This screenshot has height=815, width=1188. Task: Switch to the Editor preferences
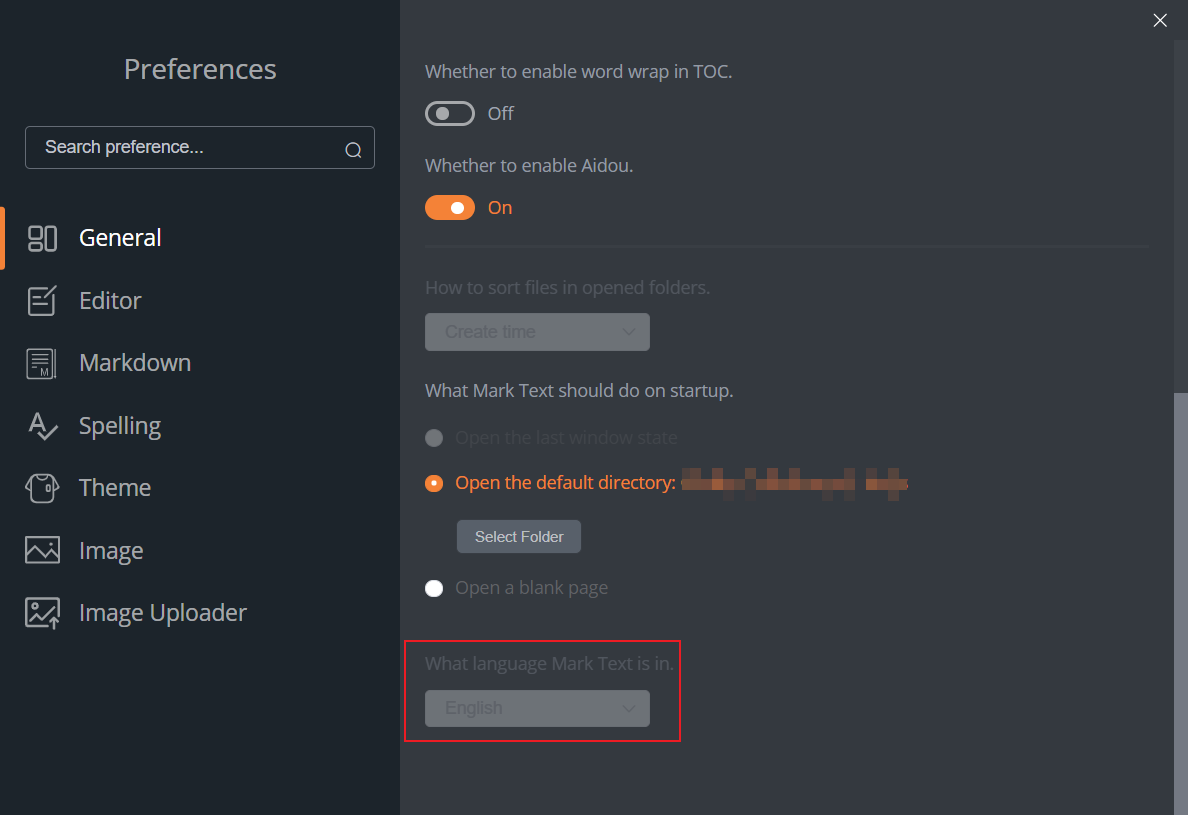200,301
